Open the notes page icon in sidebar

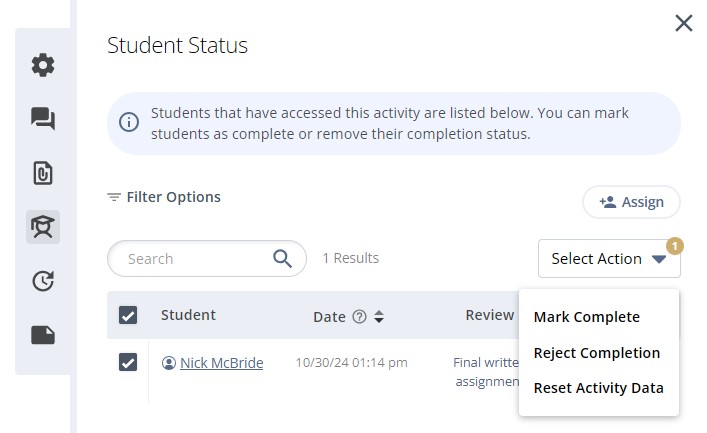[43, 335]
